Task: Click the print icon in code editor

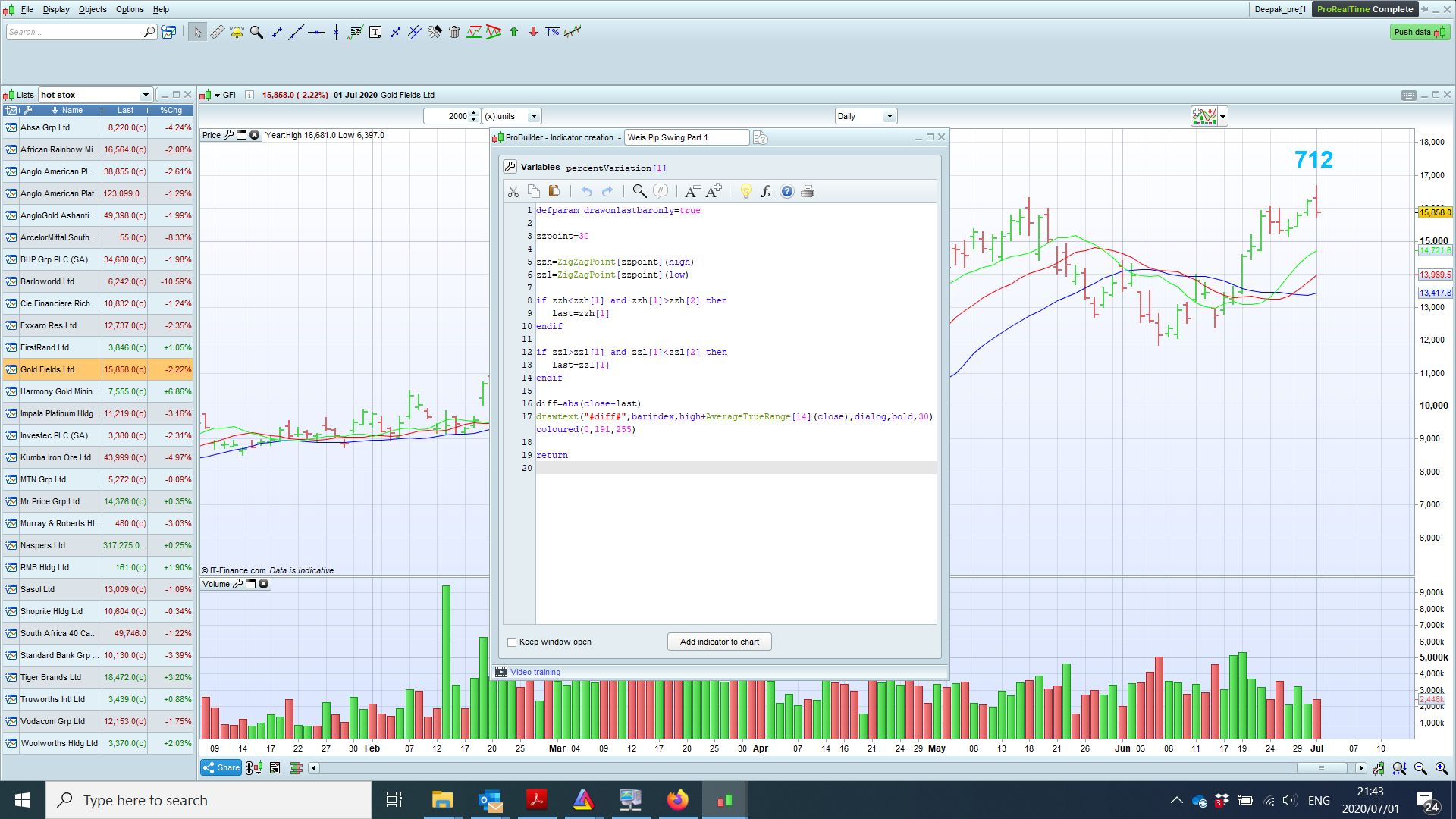Action: click(x=808, y=191)
